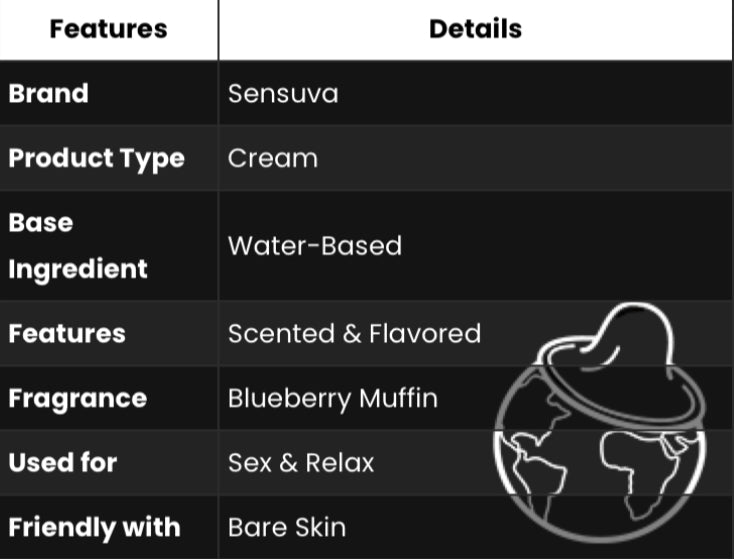Click the Africa continent on globe logo
The height and width of the screenshot is (559, 734).
[638, 468]
